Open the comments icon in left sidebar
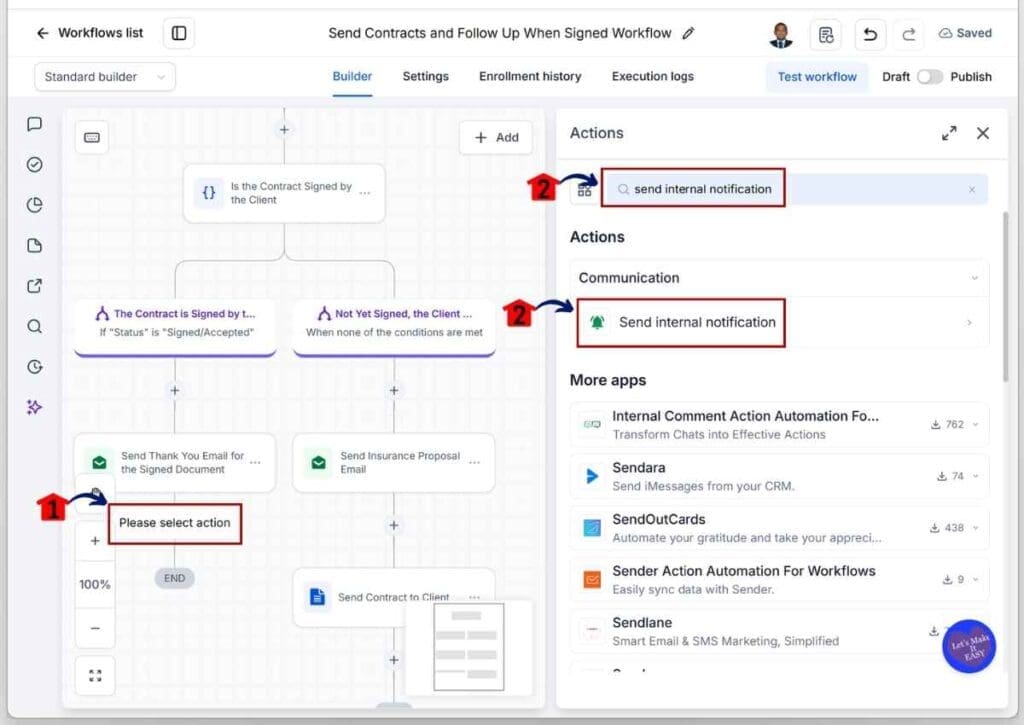The height and width of the screenshot is (725, 1024). coord(35,124)
